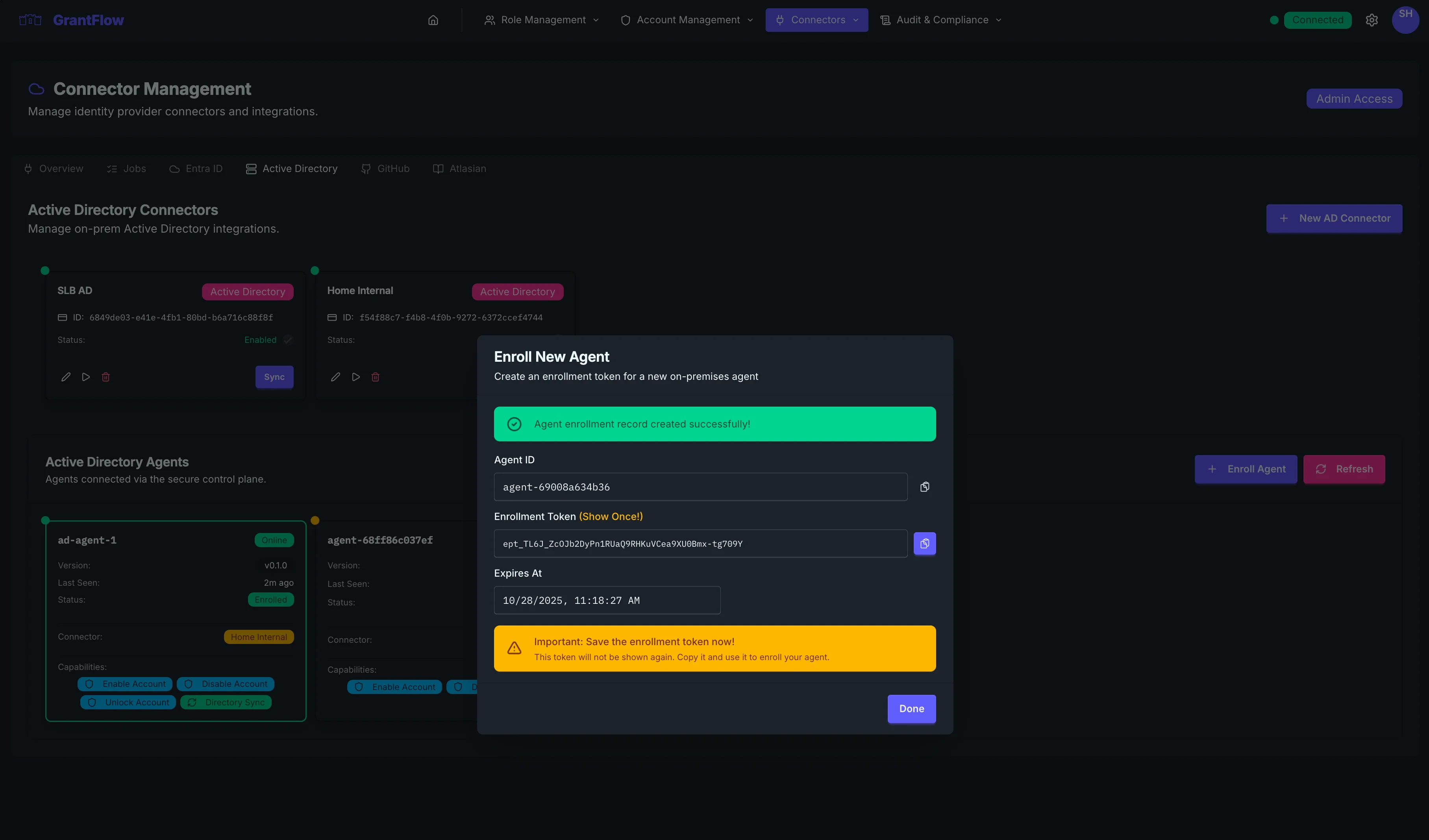
Task: Click the GrantFlow logo icon
Action: tap(30, 20)
